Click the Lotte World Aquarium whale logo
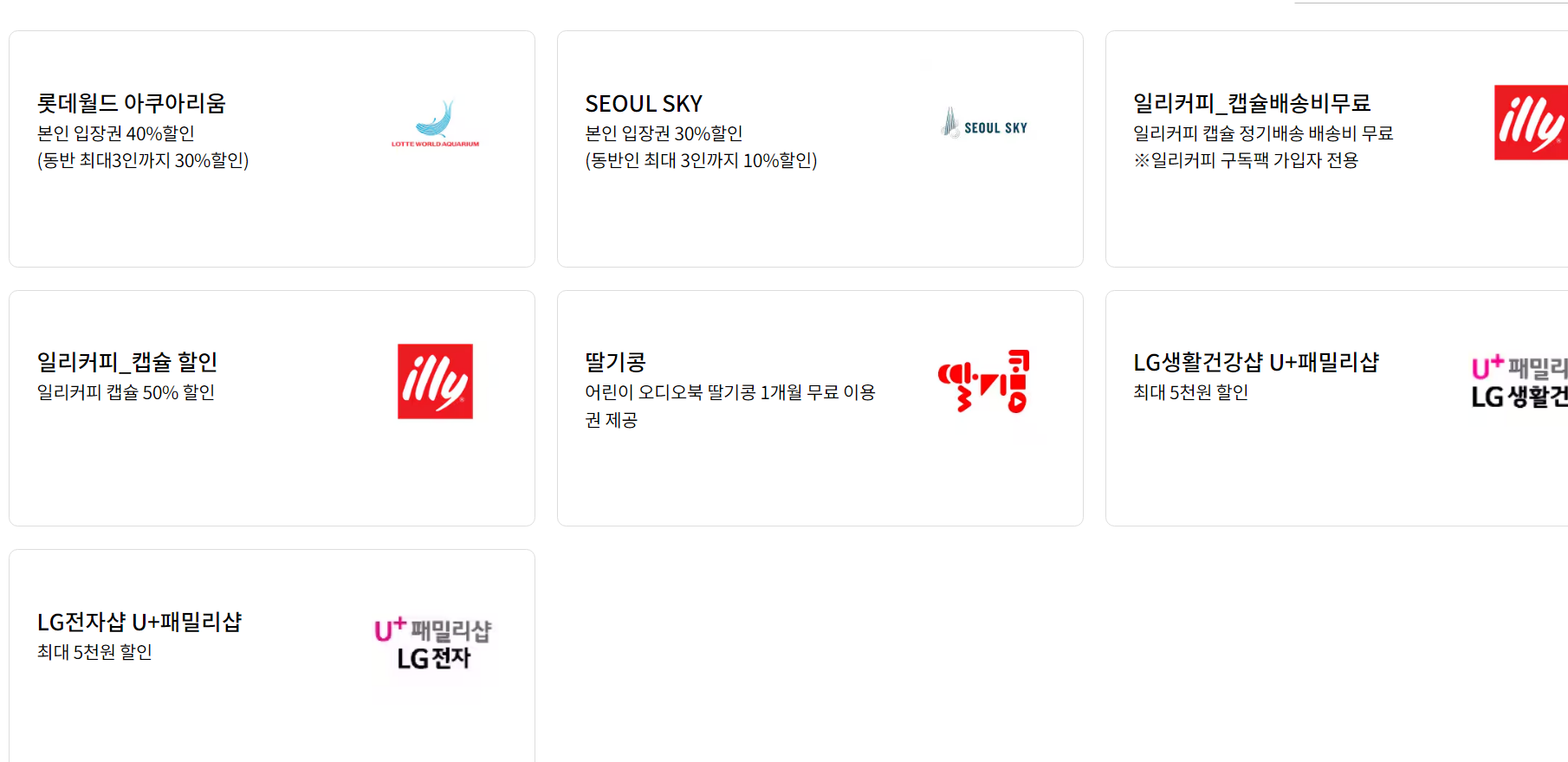The height and width of the screenshot is (762, 1568). tap(435, 123)
